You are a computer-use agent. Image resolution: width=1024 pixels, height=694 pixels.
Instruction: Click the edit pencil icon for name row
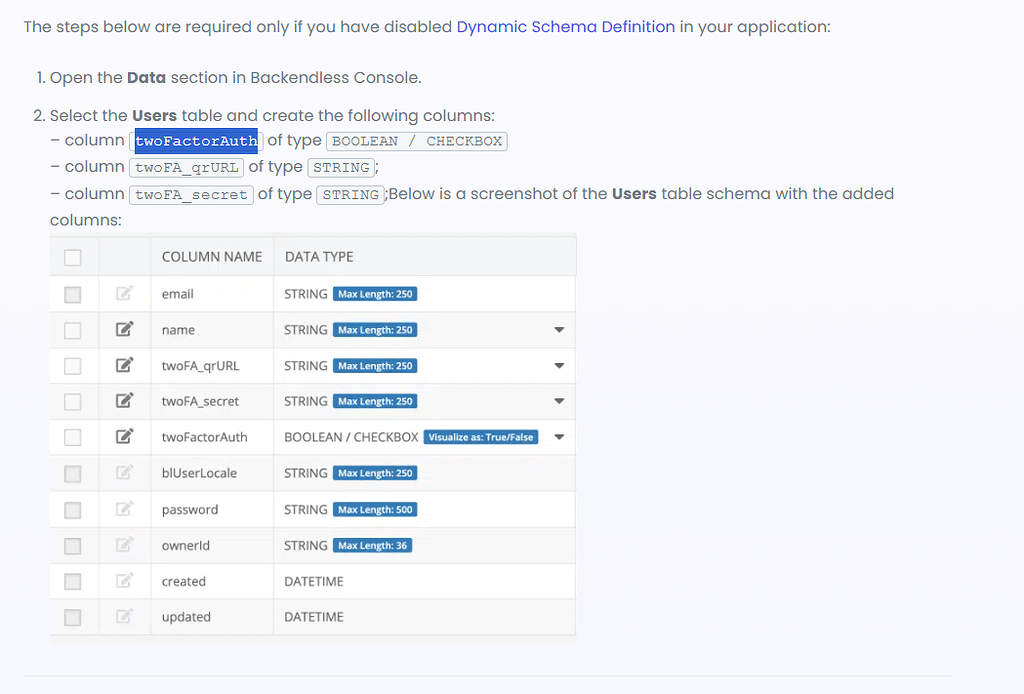(124, 329)
